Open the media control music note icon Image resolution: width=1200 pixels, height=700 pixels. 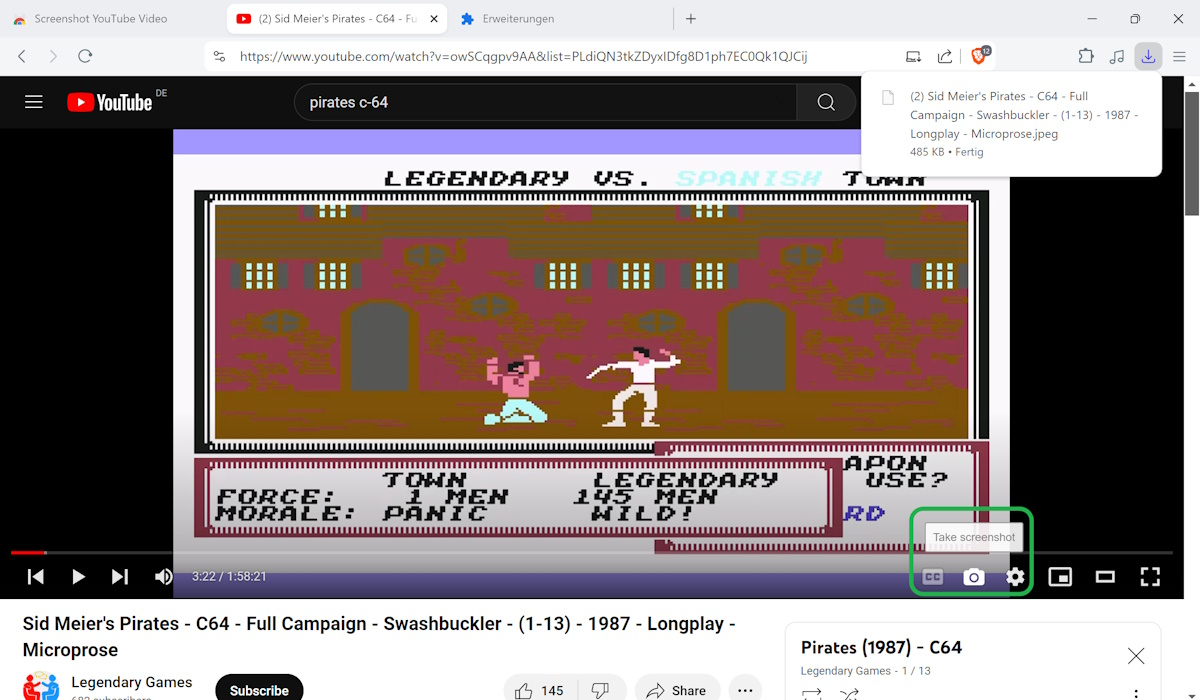click(1118, 56)
